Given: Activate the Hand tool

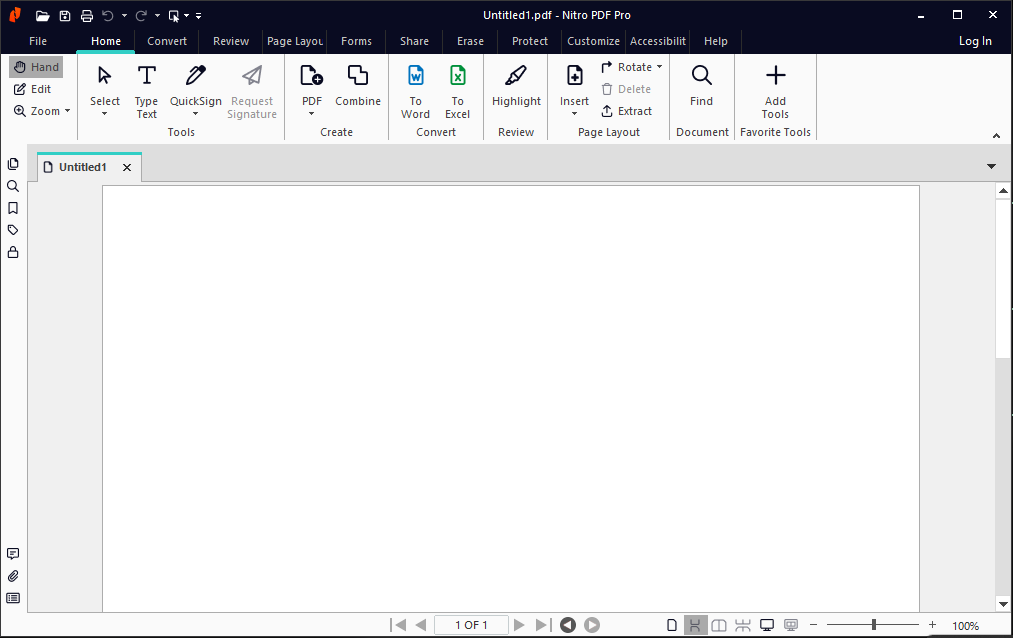Looking at the screenshot, I should (36, 67).
